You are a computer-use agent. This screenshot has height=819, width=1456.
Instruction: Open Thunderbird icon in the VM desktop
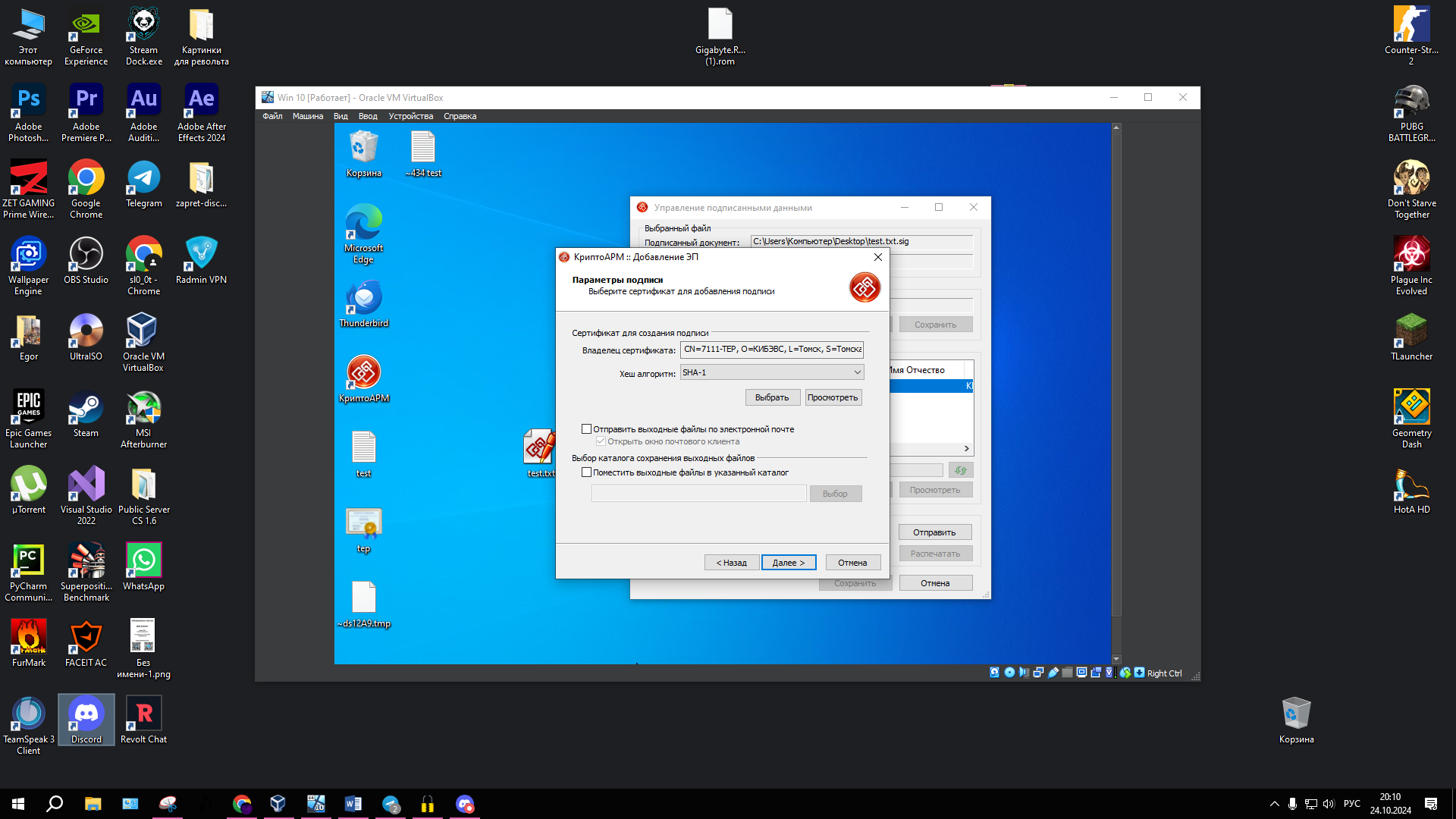click(364, 303)
